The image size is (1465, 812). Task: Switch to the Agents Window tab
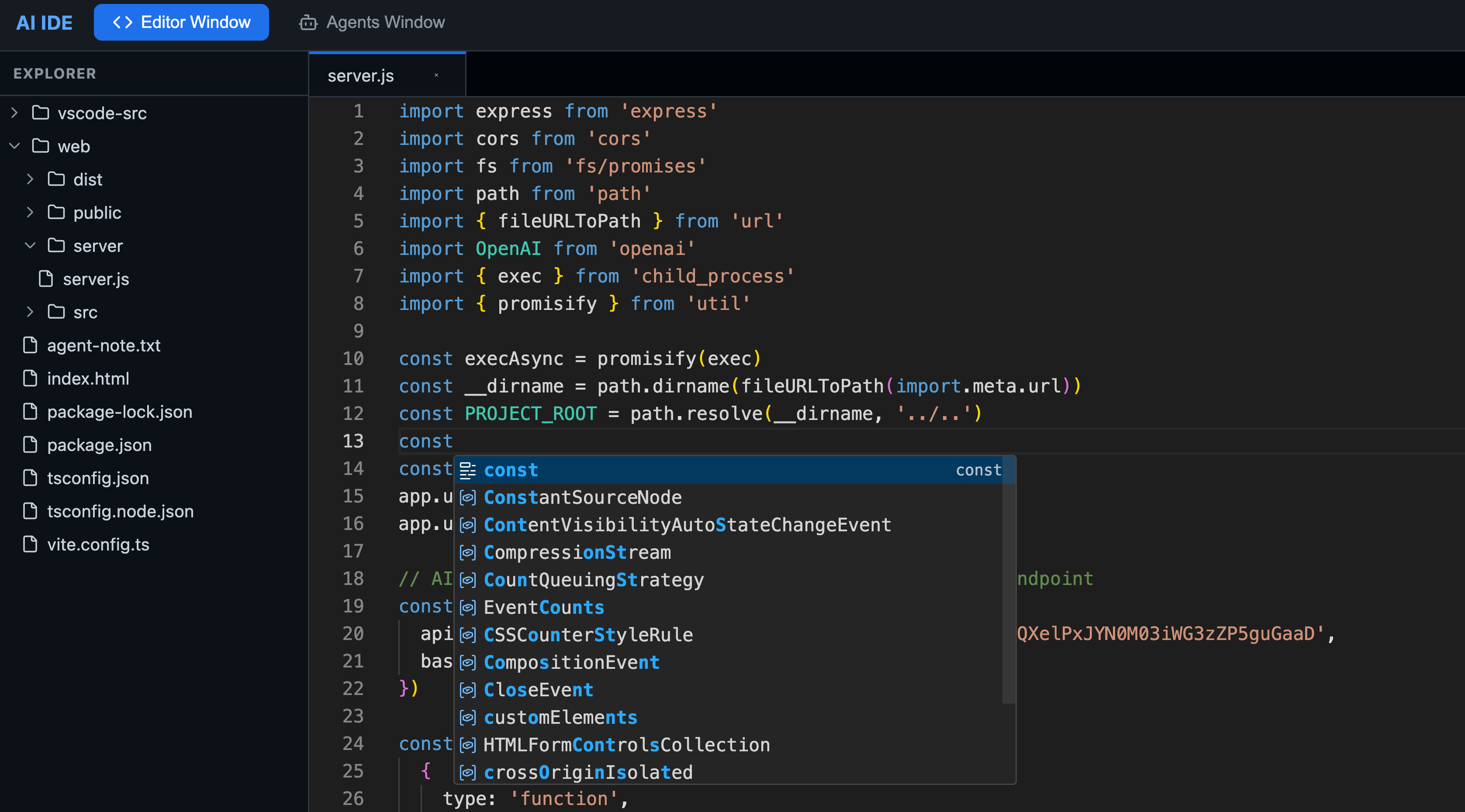[372, 22]
